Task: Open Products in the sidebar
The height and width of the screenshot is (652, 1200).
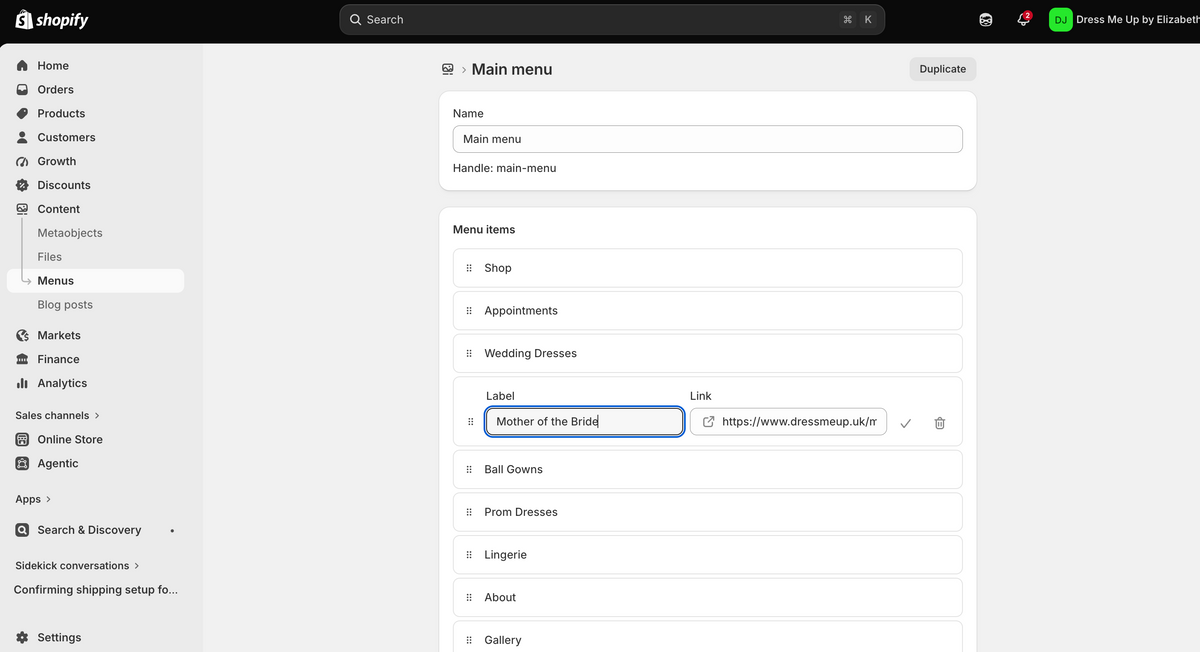Action: point(95,114)
